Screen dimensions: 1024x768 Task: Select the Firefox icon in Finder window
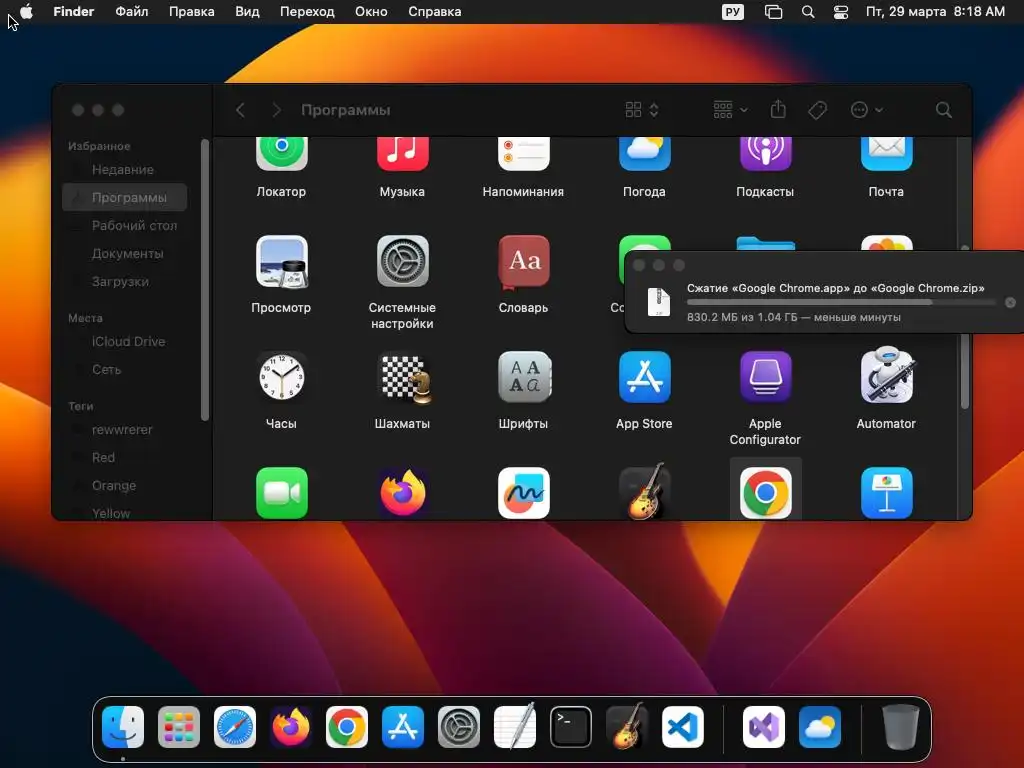pyautogui.click(x=403, y=492)
